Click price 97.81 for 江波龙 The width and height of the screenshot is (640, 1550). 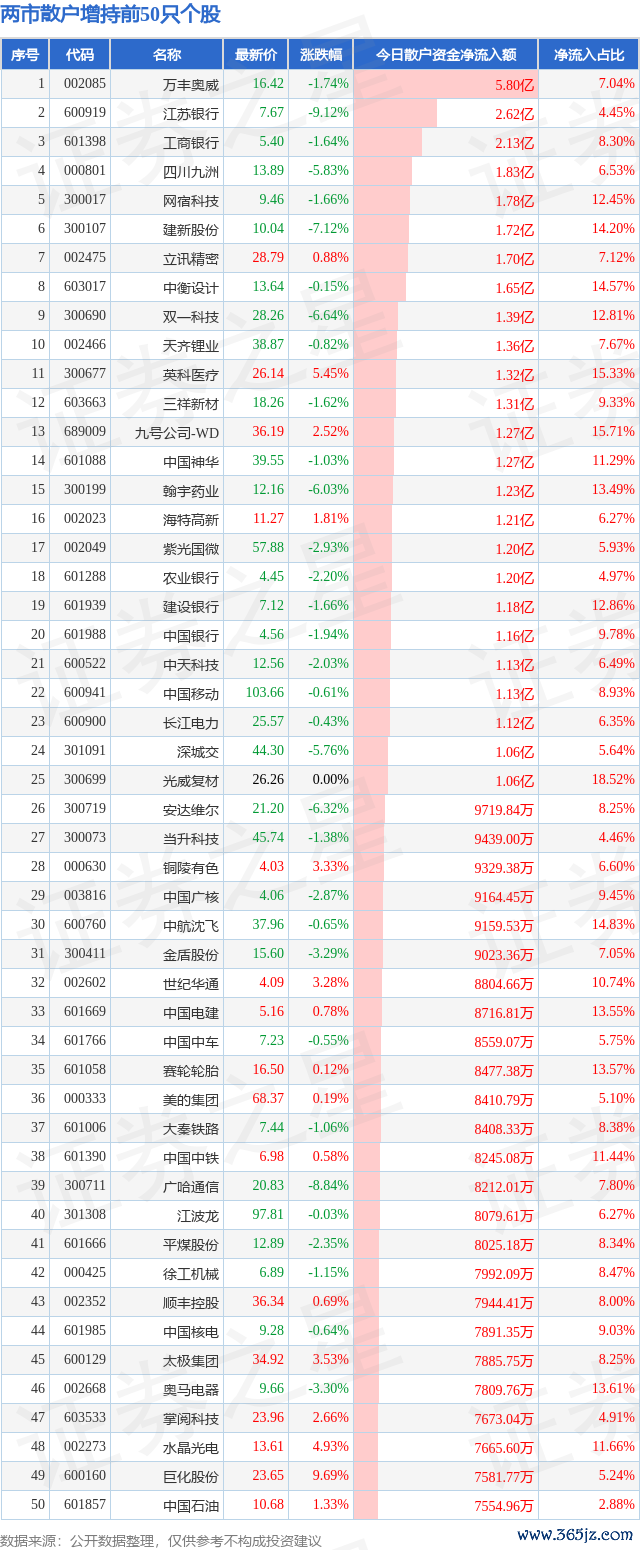coord(268,1215)
